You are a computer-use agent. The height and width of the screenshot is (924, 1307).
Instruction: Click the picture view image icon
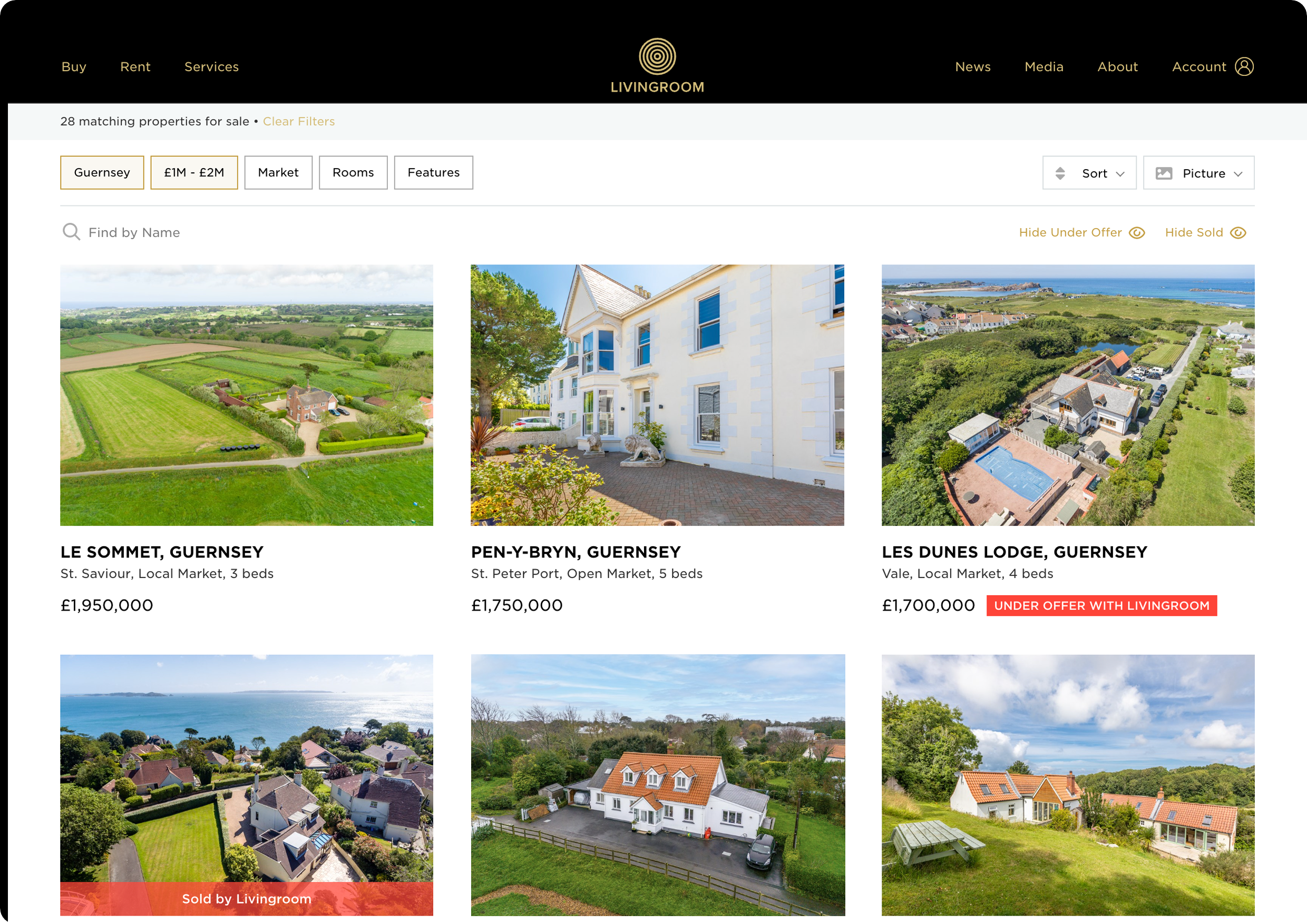click(1164, 173)
